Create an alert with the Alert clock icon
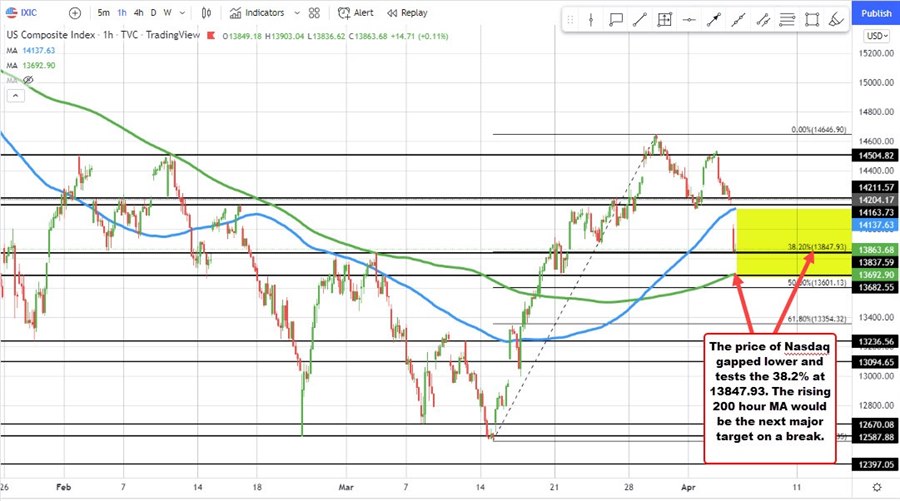 pyautogui.click(x=344, y=13)
